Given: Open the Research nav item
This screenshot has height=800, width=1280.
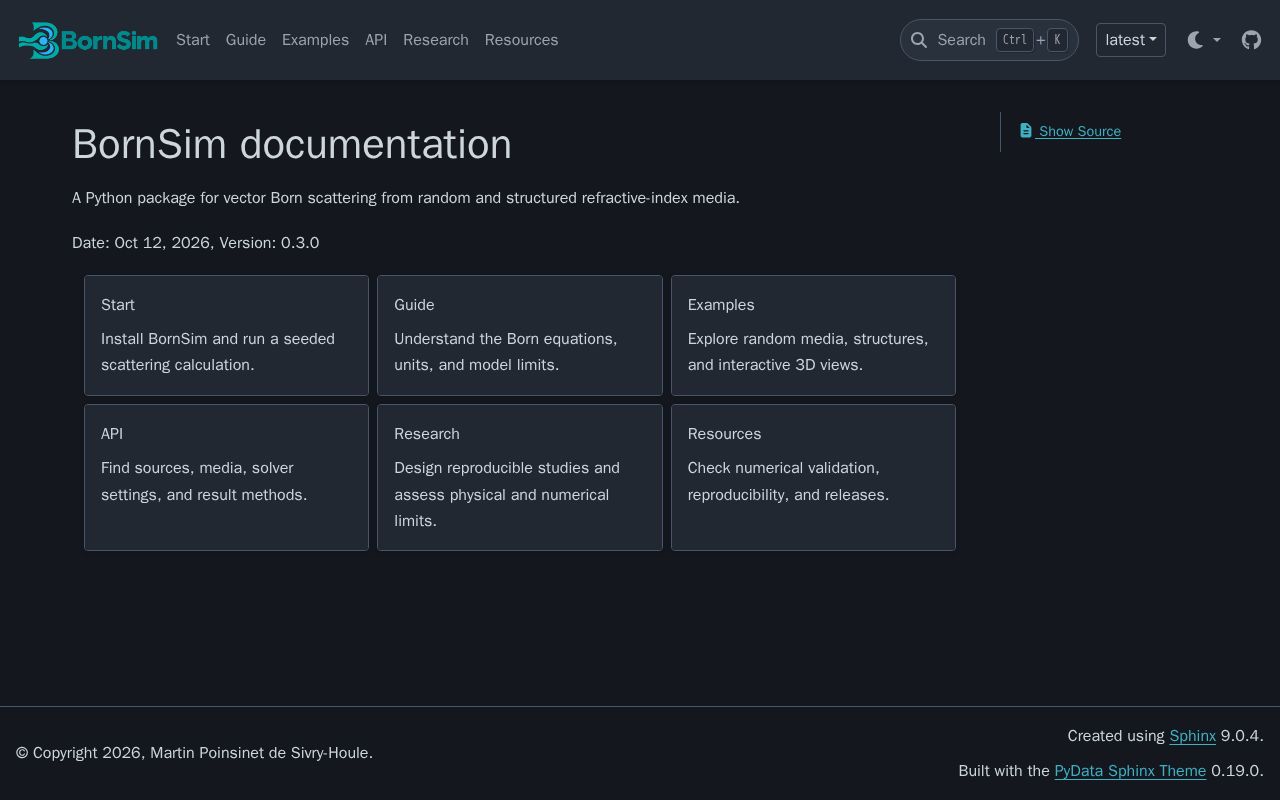Looking at the screenshot, I should (436, 40).
